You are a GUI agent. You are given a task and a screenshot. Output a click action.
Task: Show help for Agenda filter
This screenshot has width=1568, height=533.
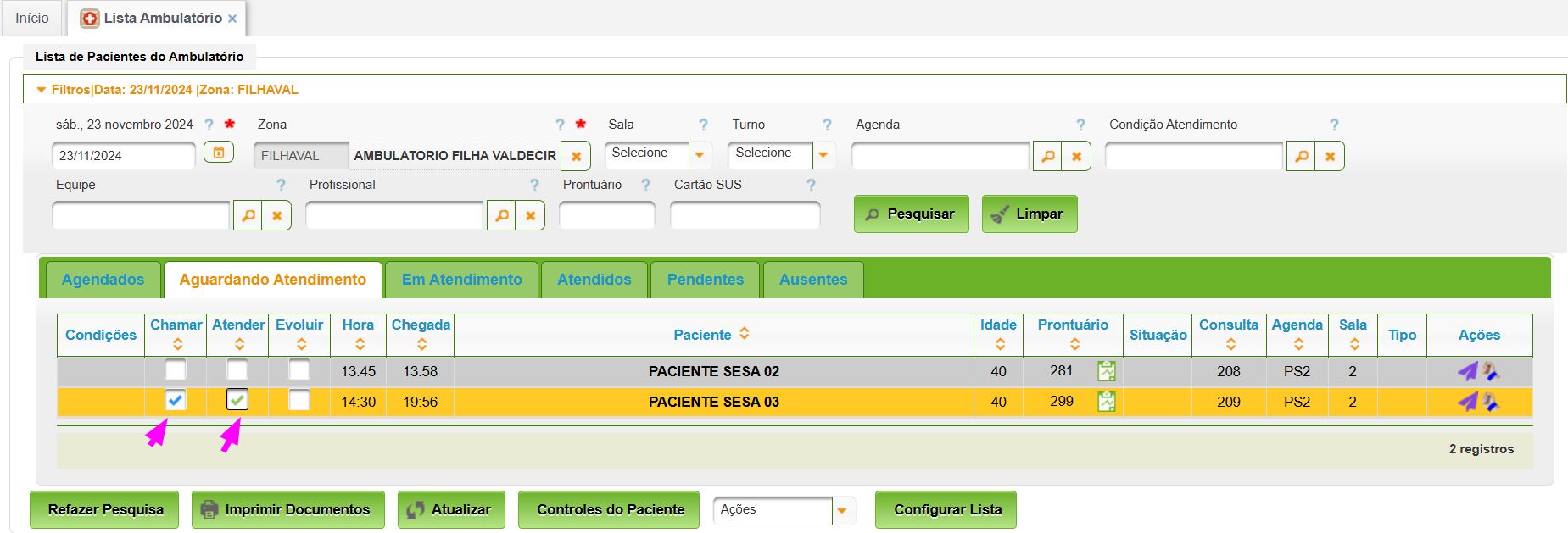point(1080,125)
